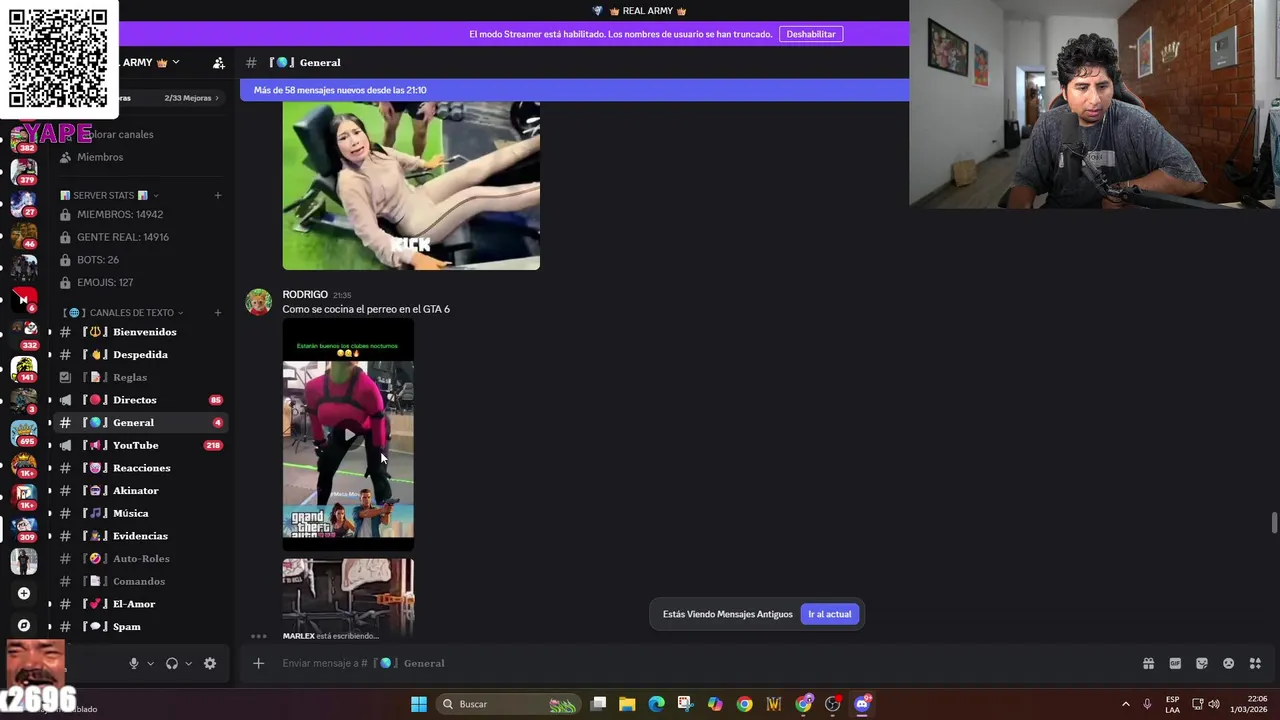Collapse the SERVER STATS category
The width and height of the screenshot is (1280, 720).
coord(110,195)
